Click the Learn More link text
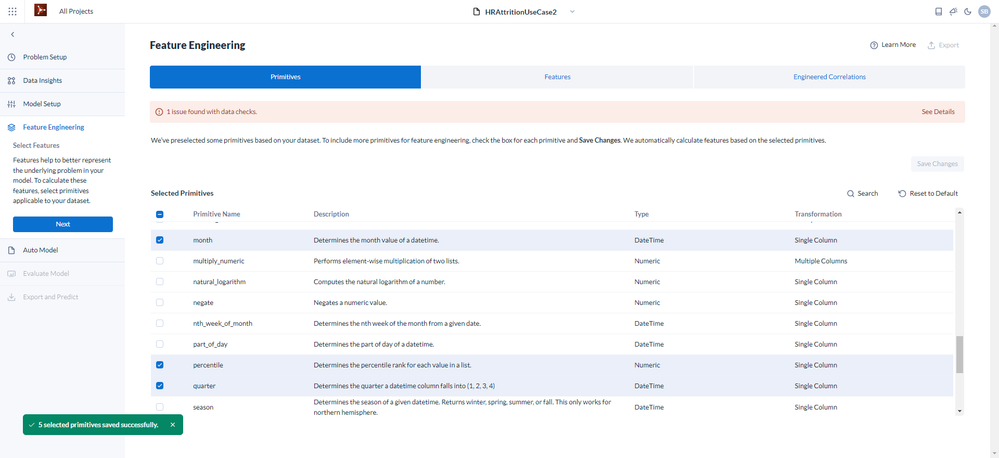 click(898, 45)
